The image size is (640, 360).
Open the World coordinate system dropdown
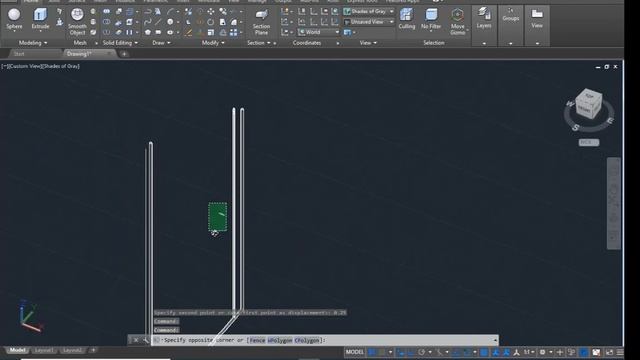319,32
